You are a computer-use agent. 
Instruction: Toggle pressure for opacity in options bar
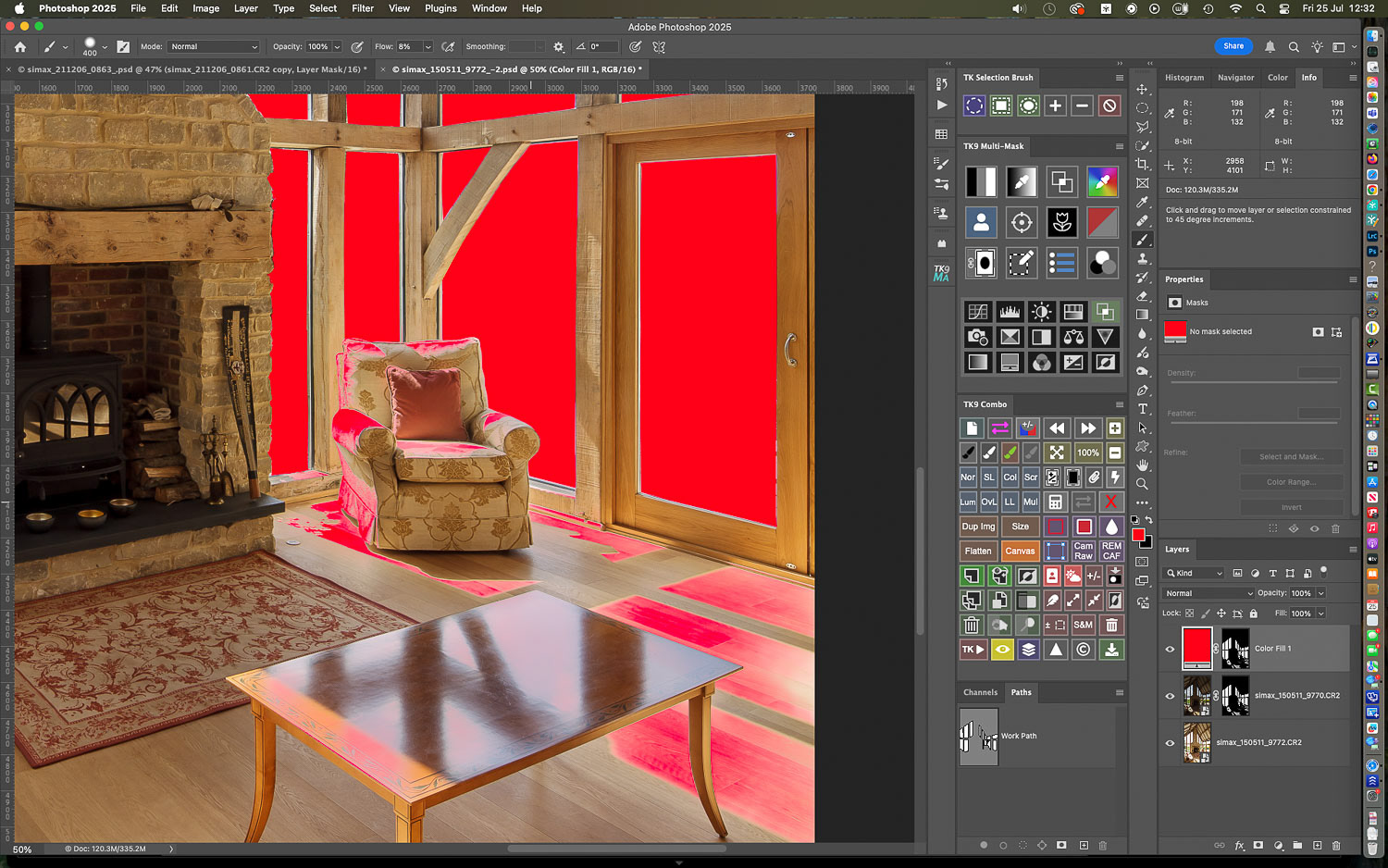click(x=357, y=46)
